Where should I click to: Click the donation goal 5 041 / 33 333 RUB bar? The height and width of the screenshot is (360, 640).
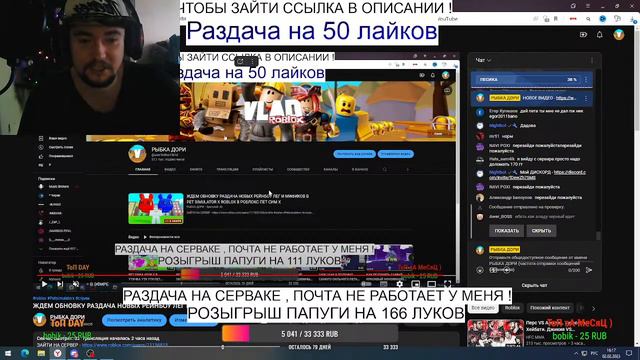pos(310,334)
